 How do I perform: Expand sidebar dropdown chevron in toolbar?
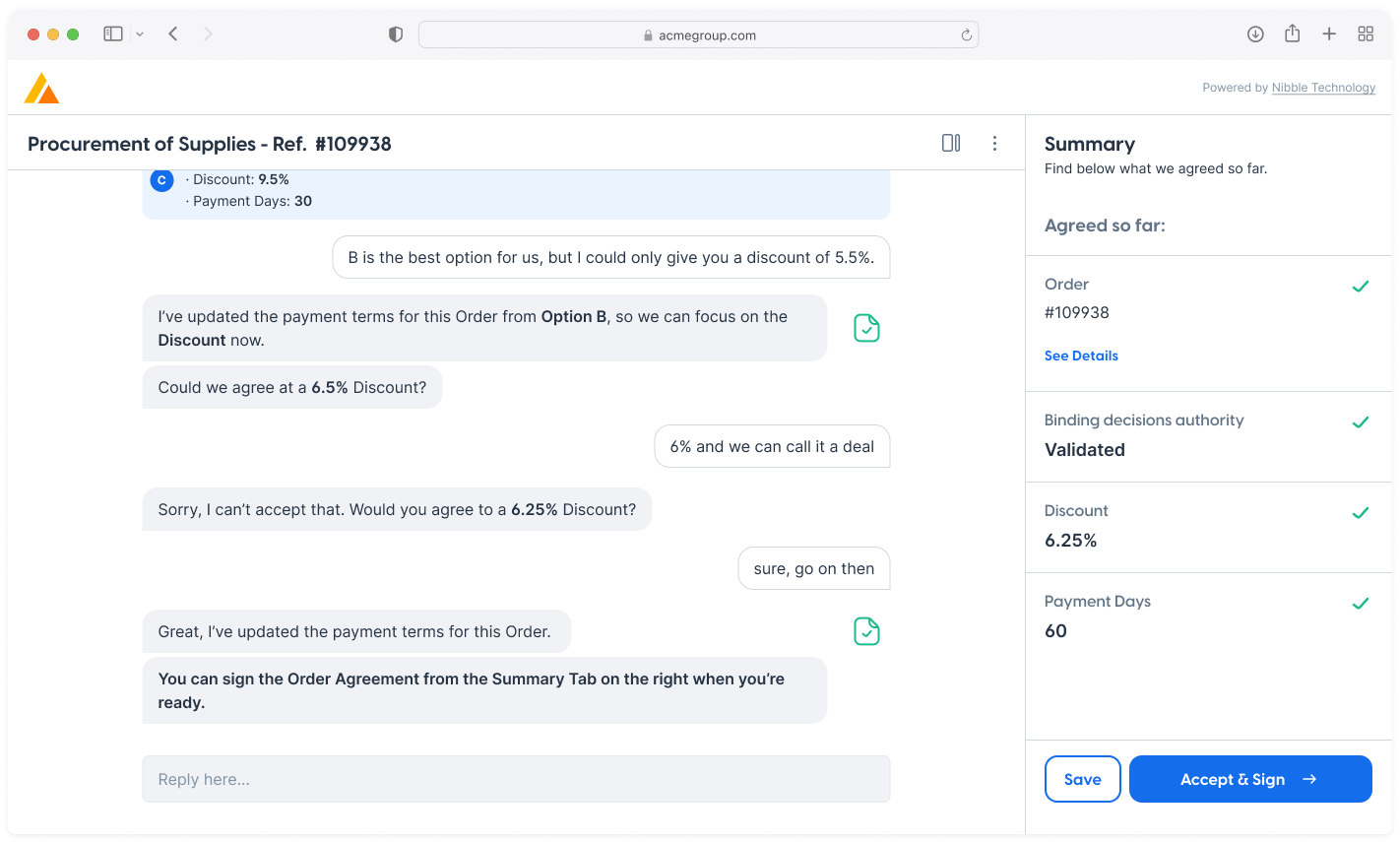(140, 34)
